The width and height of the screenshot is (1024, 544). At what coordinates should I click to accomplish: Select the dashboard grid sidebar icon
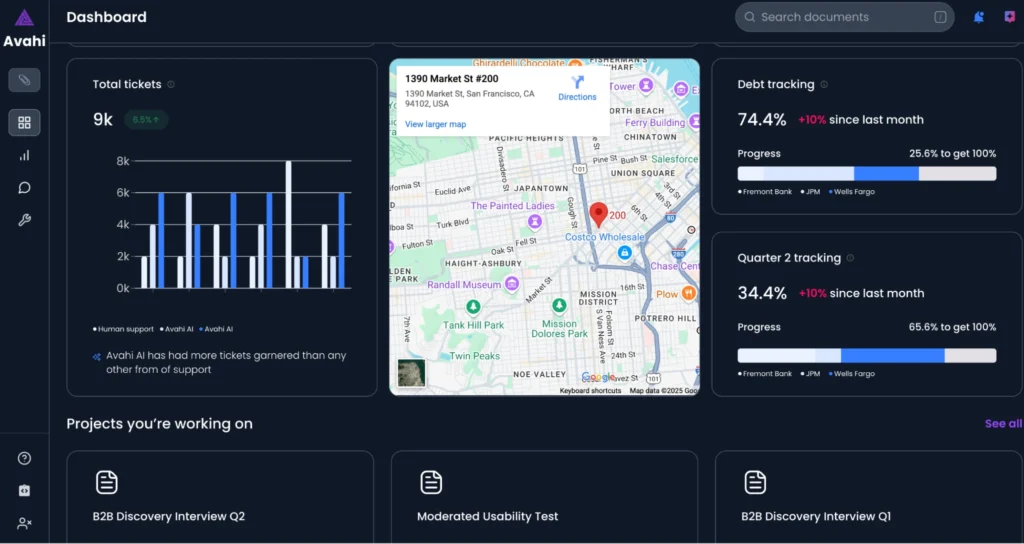[24, 122]
